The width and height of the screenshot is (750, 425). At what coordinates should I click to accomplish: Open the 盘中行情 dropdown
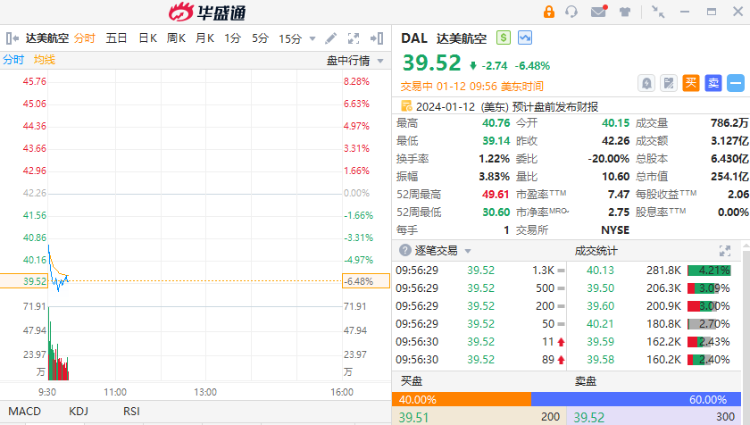click(353, 60)
